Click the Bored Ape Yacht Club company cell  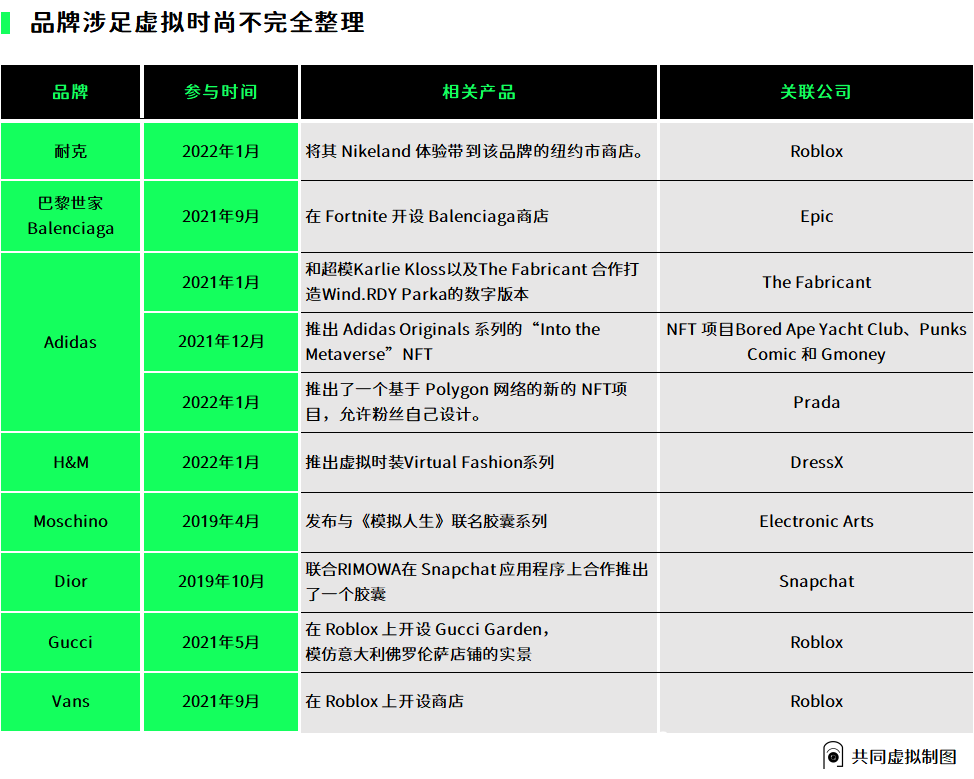(x=816, y=342)
